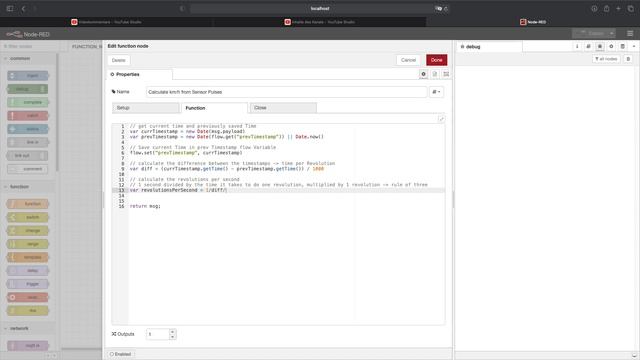Image resolution: width=640 pixels, height=360 pixels.
Task: Select the switch node in palette
Action: click(28, 217)
